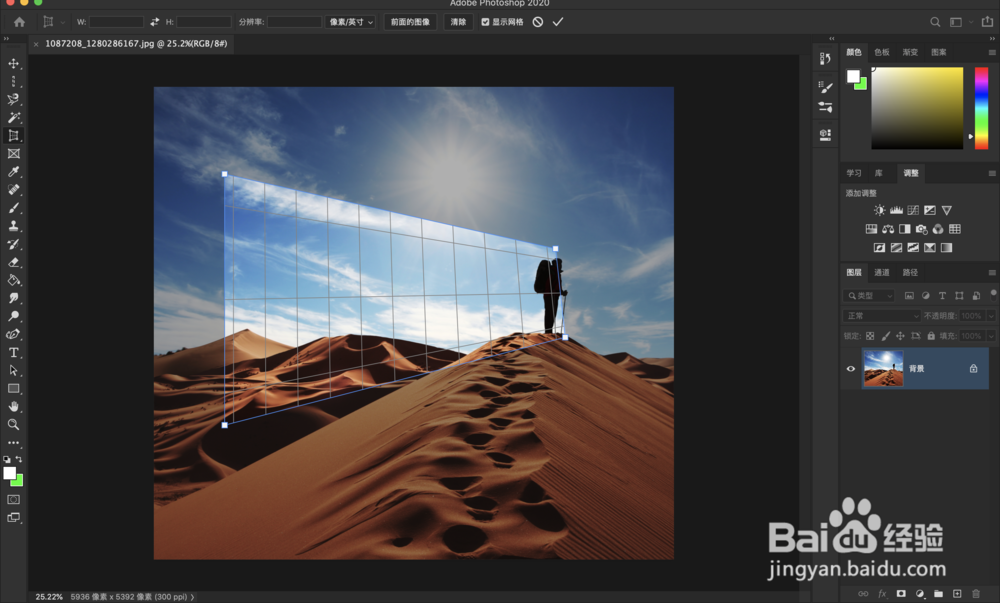Toggle the 显示网格 checkbox
1000x603 pixels.
click(485, 22)
